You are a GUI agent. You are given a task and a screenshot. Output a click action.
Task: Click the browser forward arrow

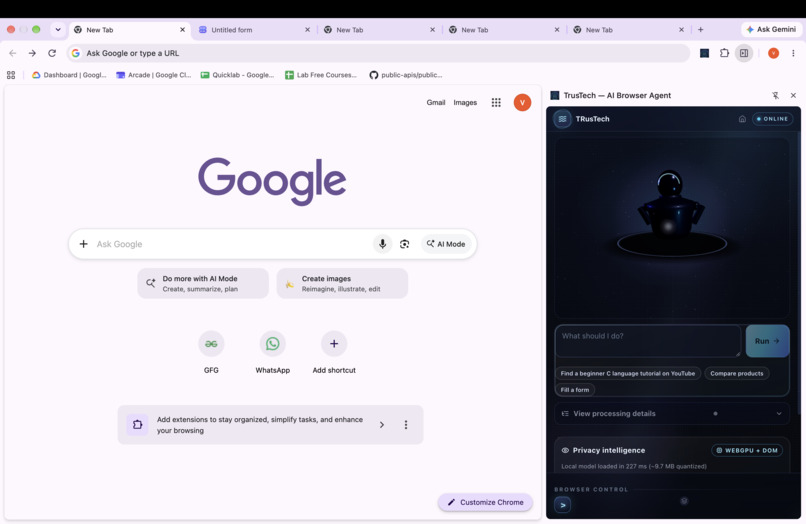click(32, 53)
